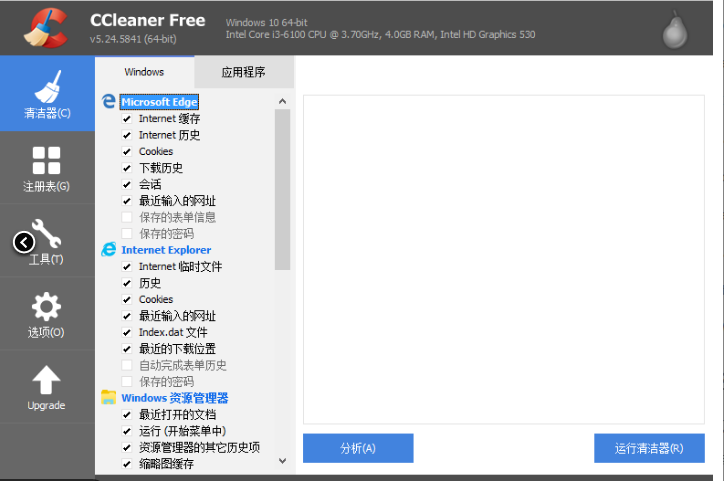Uncheck 最近打开的文档 checkbox
The image size is (724, 481).
127,415
